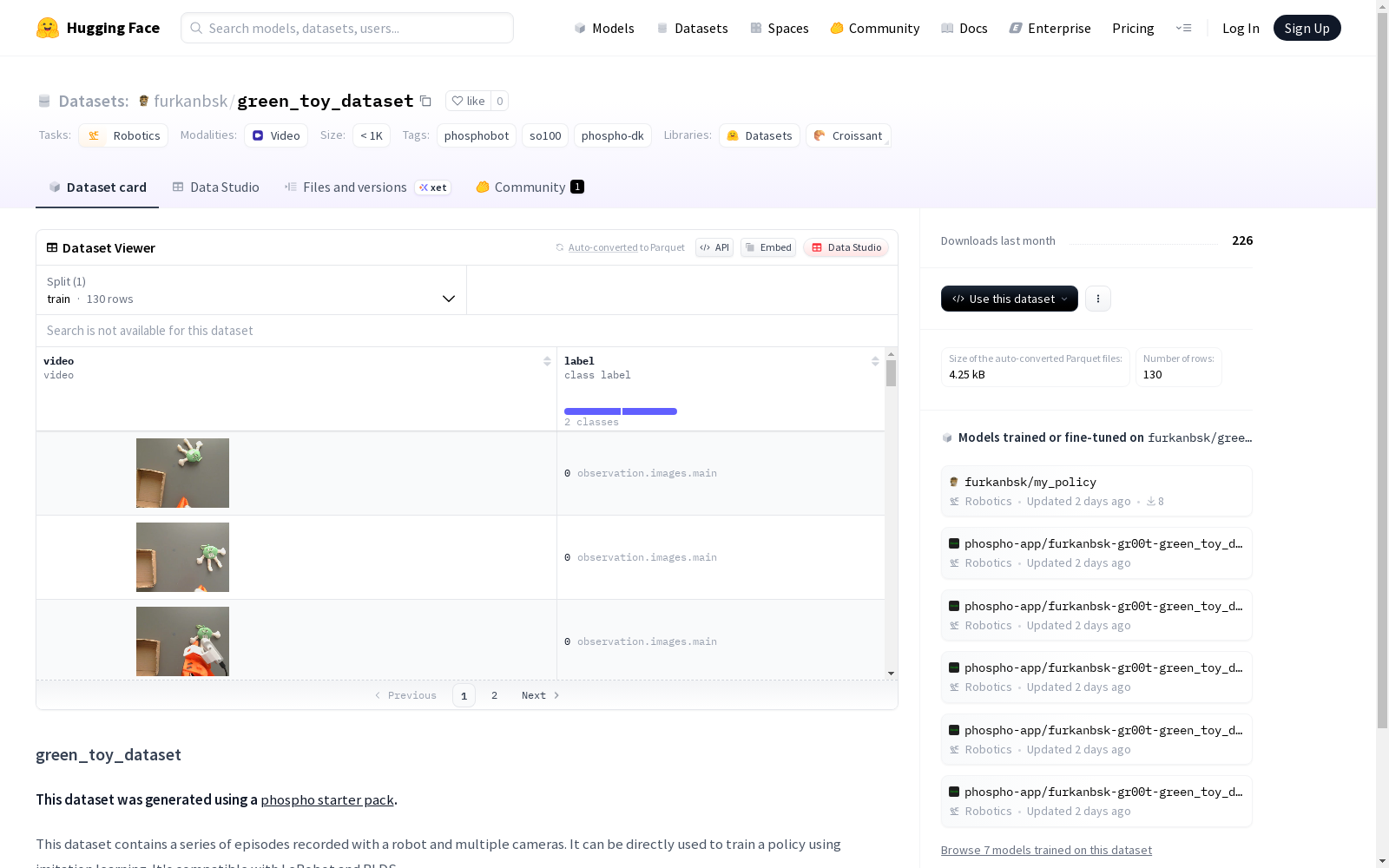The height and width of the screenshot is (868, 1389).
Task: Open the Use this dataset dropdown
Action: point(1010,299)
